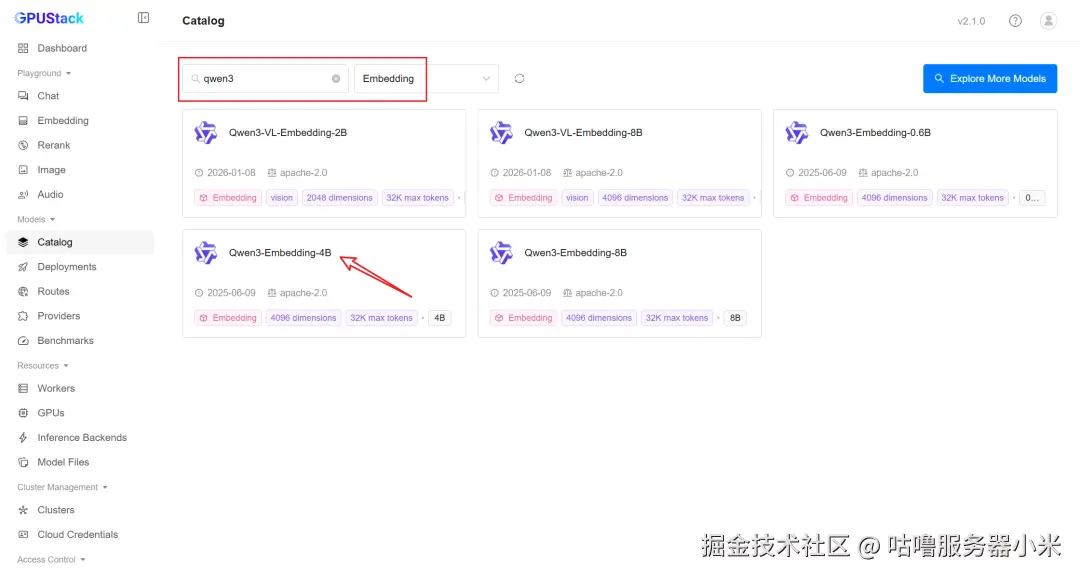Click 4096 dimensions tag on Qwen3-VL-Embedding-8B

click(x=635, y=198)
